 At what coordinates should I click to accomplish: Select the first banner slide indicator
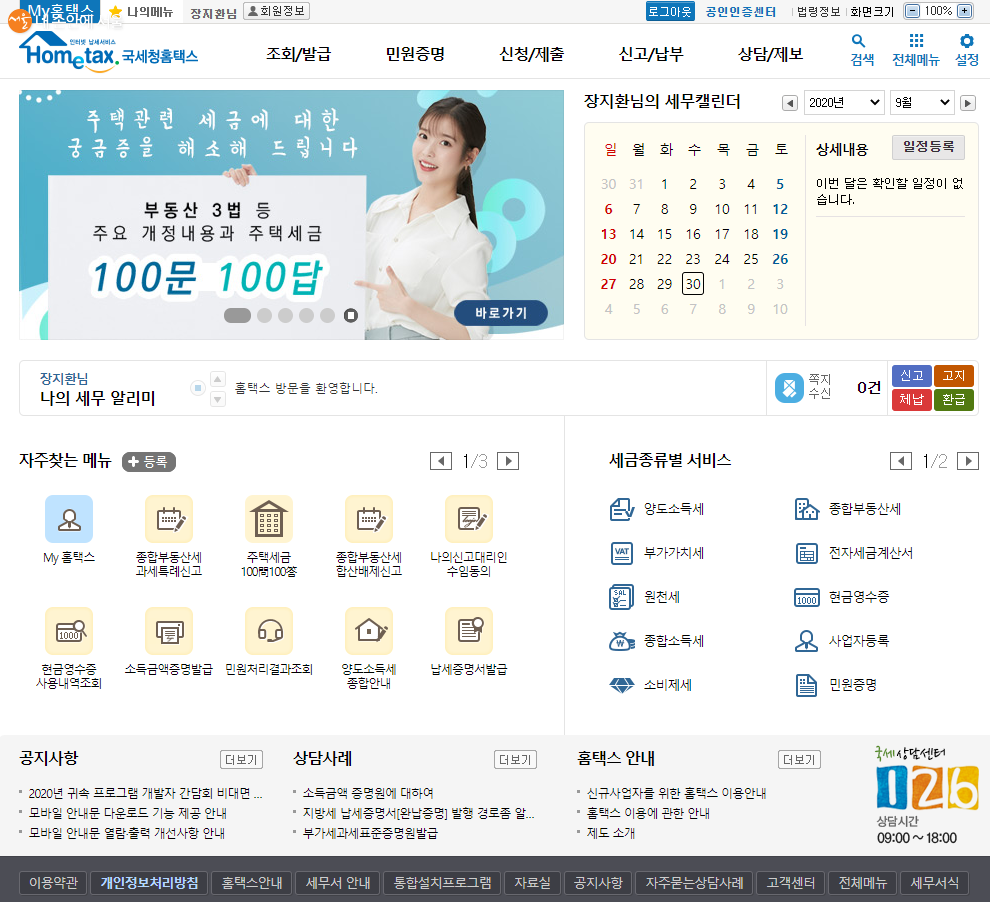point(237,315)
